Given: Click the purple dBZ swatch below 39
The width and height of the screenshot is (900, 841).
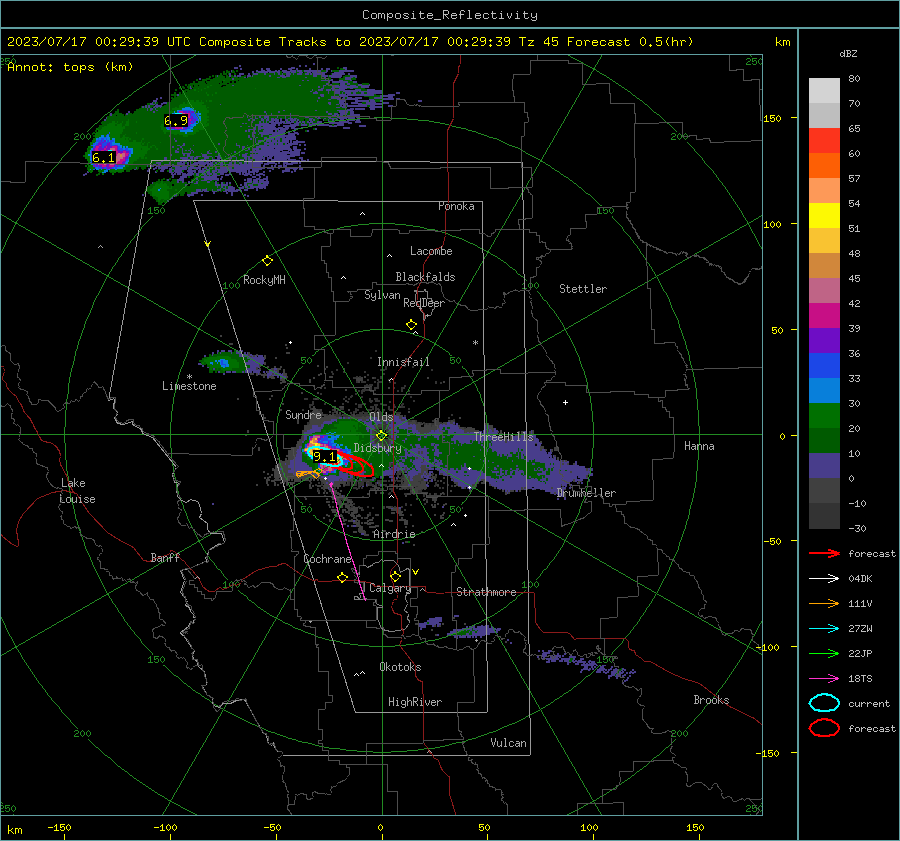Looking at the screenshot, I should (x=824, y=341).
